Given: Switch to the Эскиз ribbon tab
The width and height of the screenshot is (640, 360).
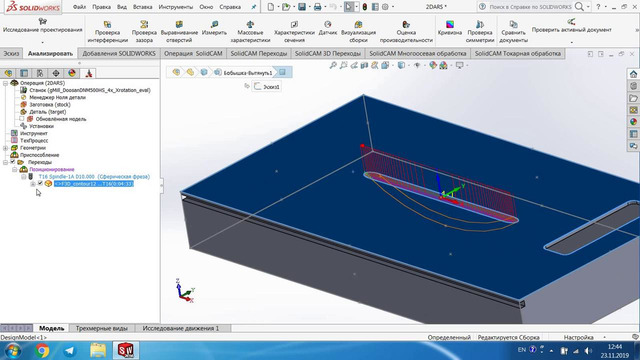Looking at the screenshot, I should tap(11, 53).
